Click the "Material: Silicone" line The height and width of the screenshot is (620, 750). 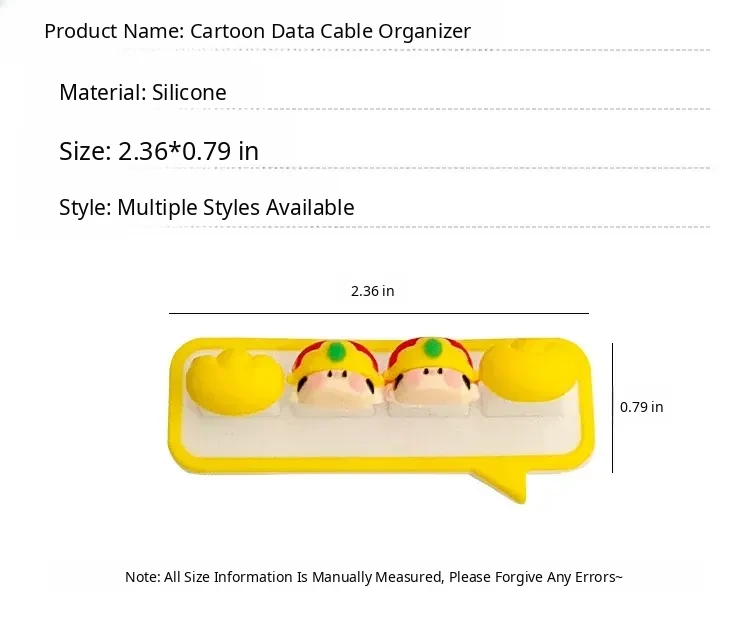143,93
